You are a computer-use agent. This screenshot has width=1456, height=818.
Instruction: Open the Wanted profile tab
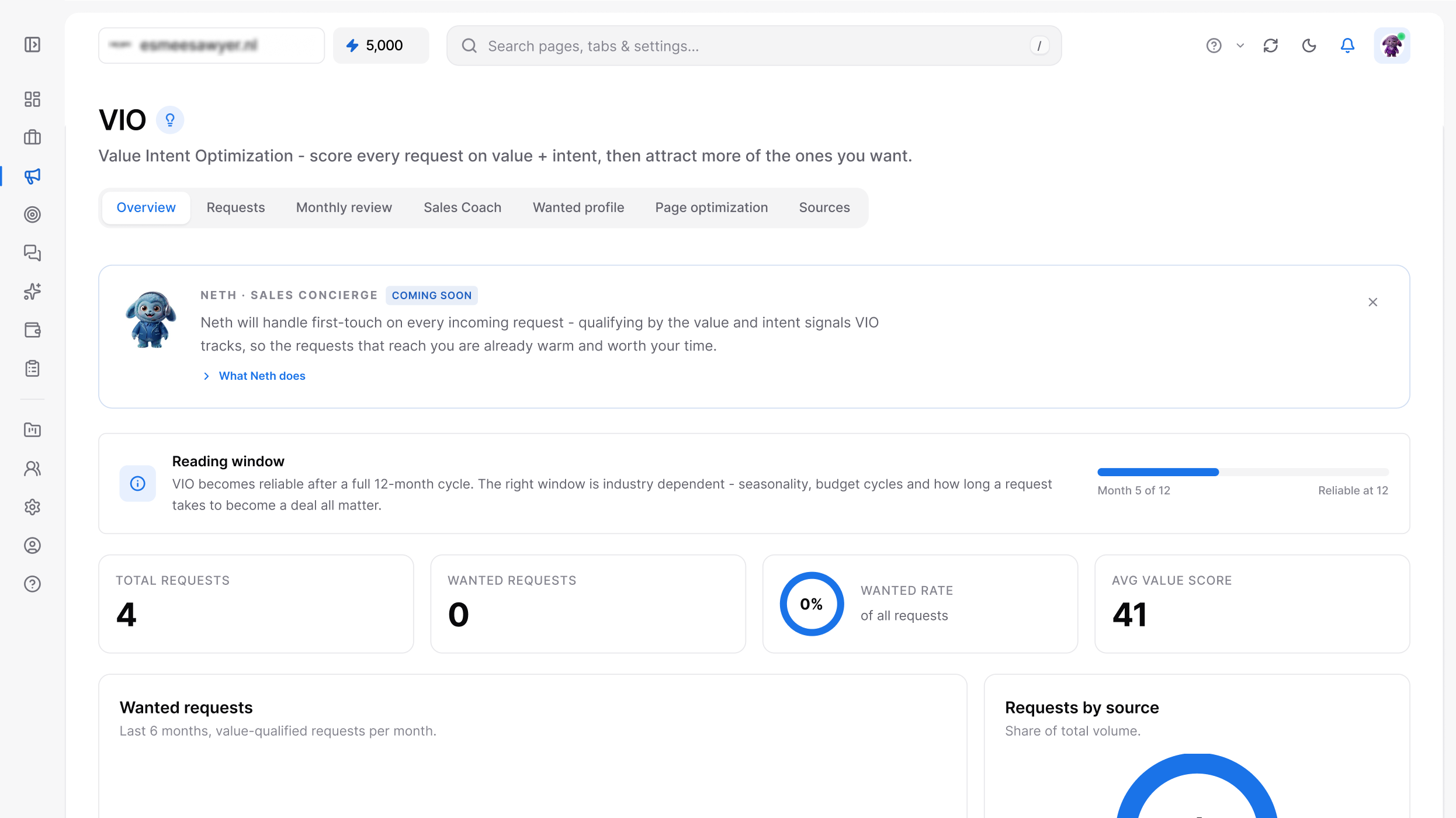click(x=578, y=207)
